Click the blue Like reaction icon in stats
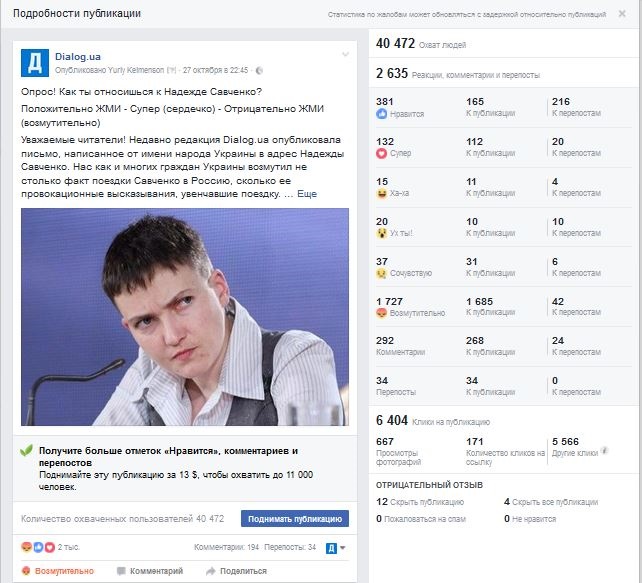This screenshot has height=583, width=642. coord(381,114)
